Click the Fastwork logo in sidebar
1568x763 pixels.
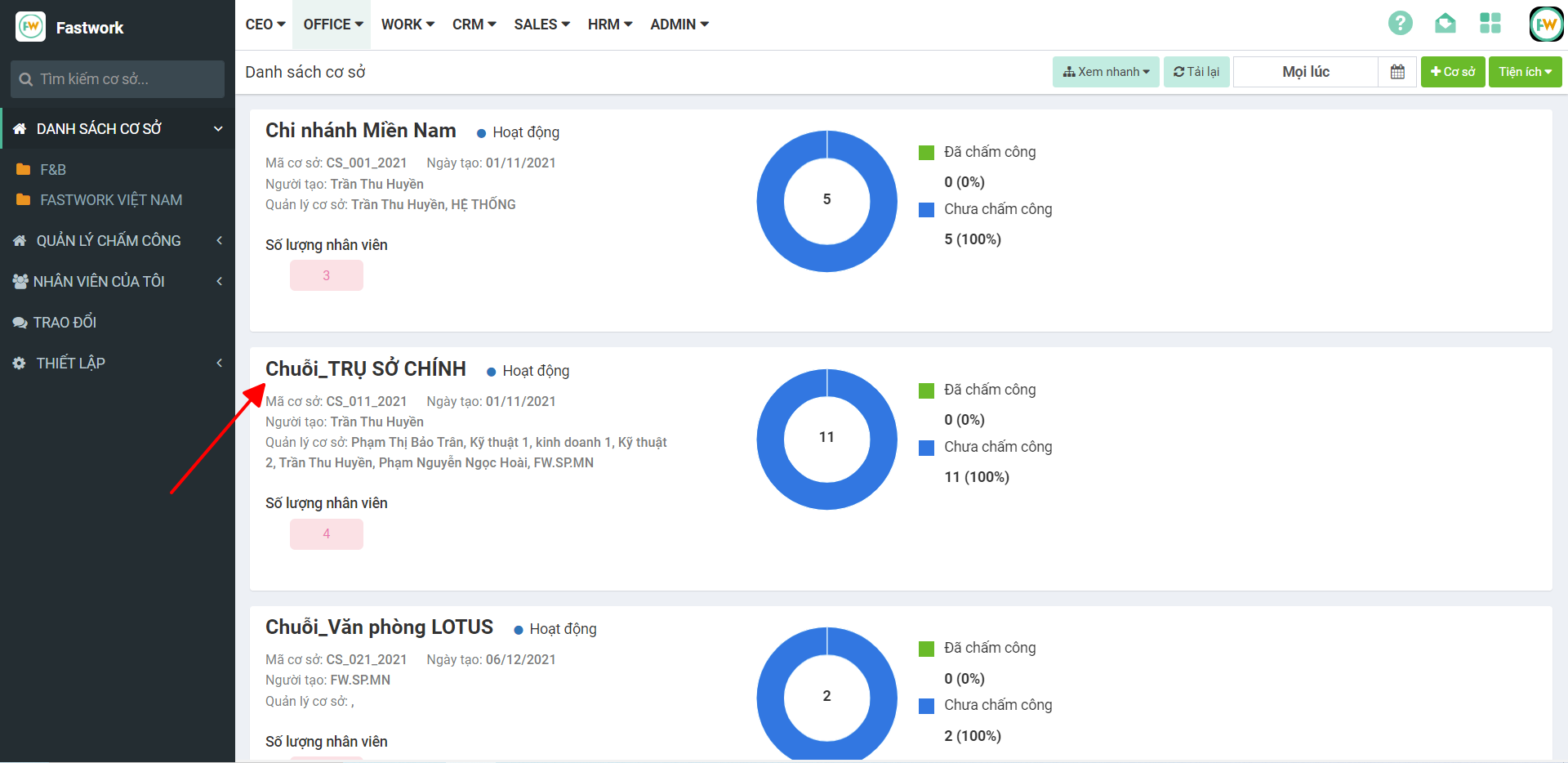pos(31,27)
